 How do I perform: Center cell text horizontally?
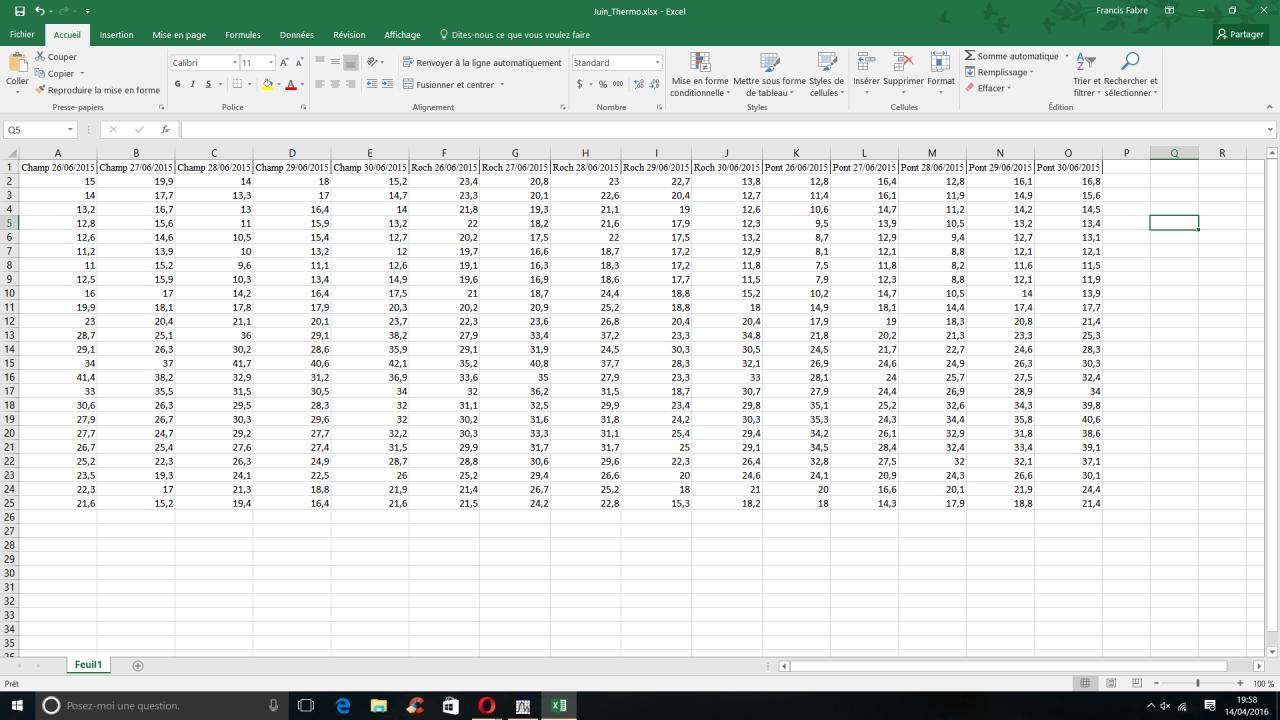(x=335, y=84)
